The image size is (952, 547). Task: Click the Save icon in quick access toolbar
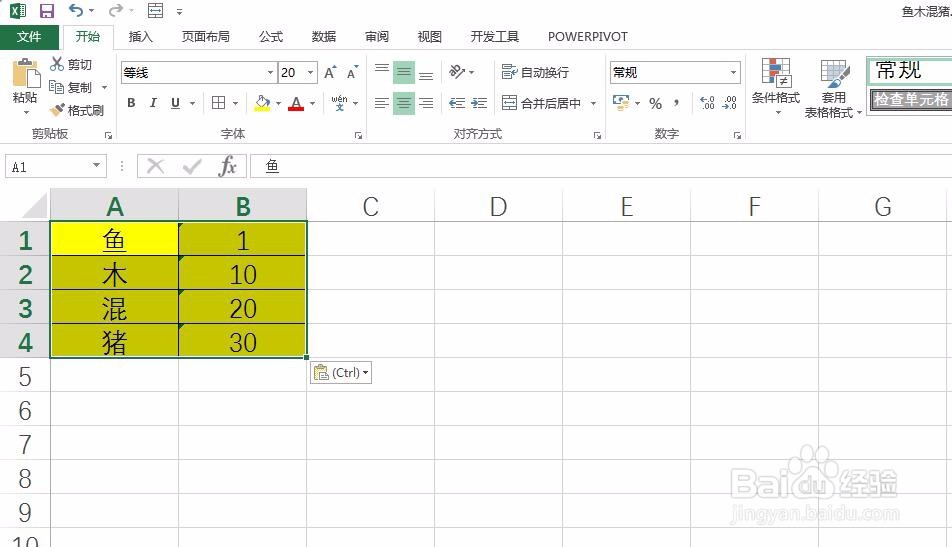tap(46, 10)
